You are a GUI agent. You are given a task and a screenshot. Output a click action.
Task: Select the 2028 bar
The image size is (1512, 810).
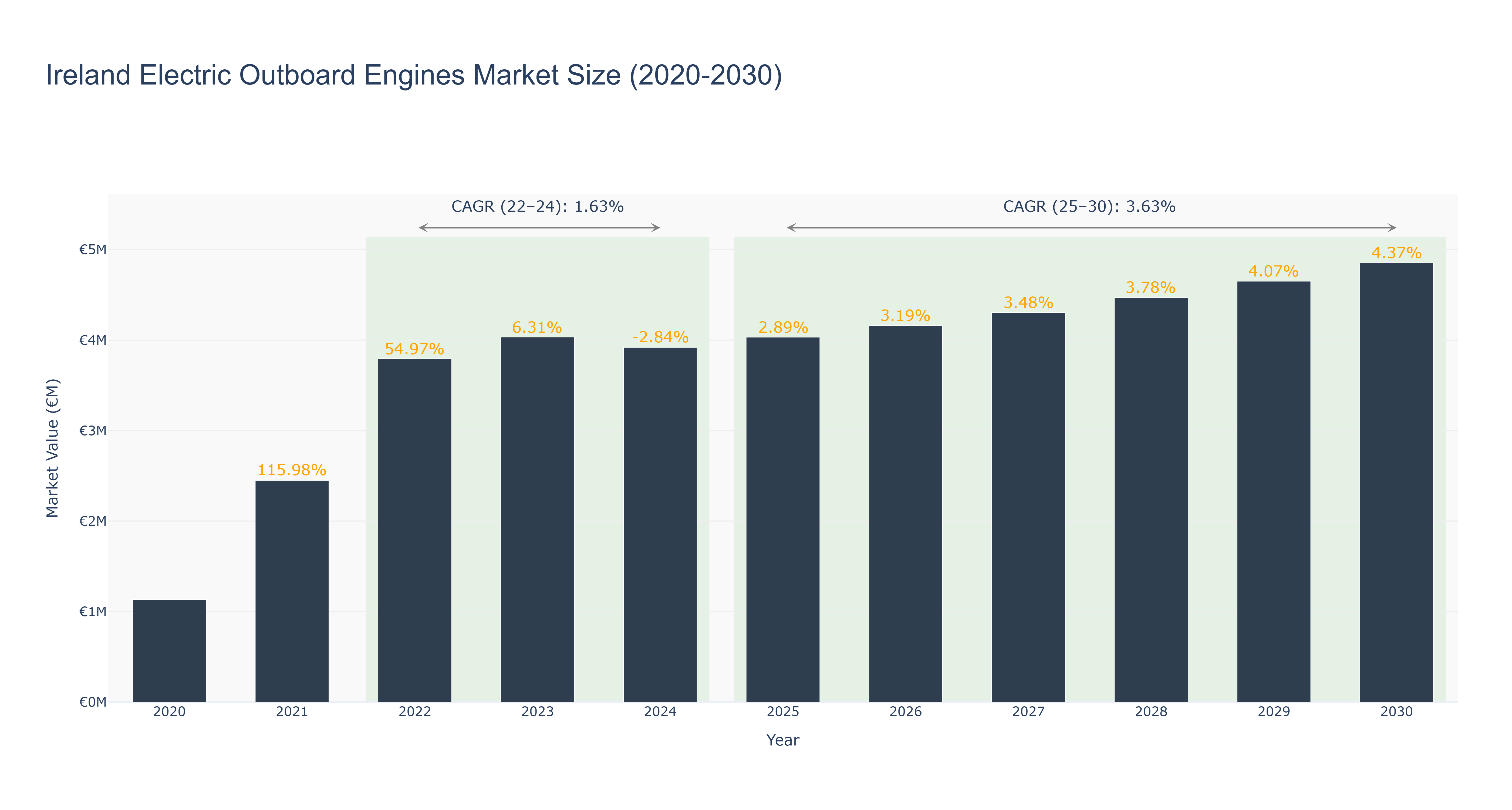pos(1150,500)
